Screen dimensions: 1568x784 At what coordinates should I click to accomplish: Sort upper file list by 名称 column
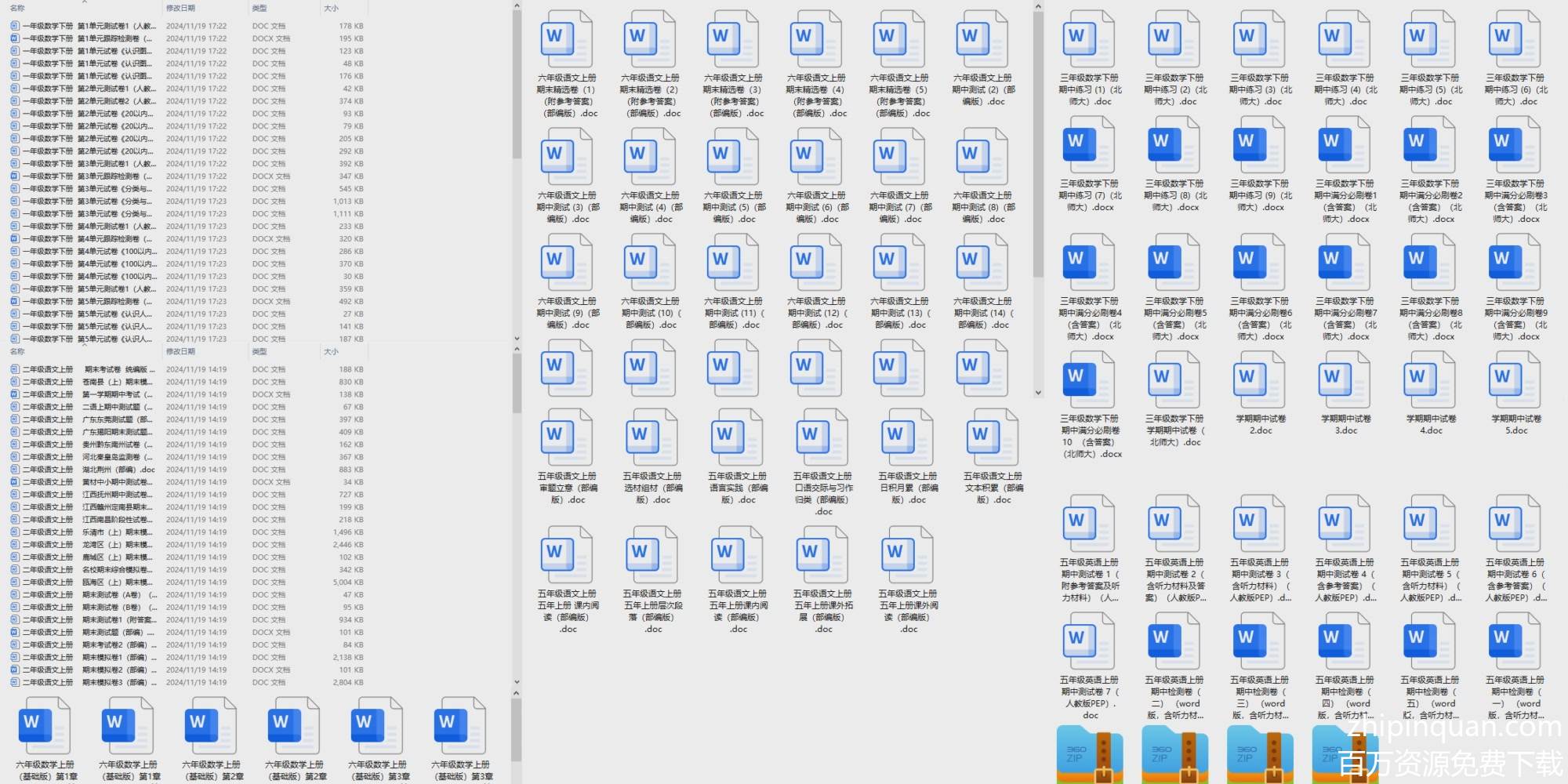click(x=17, y=9)
